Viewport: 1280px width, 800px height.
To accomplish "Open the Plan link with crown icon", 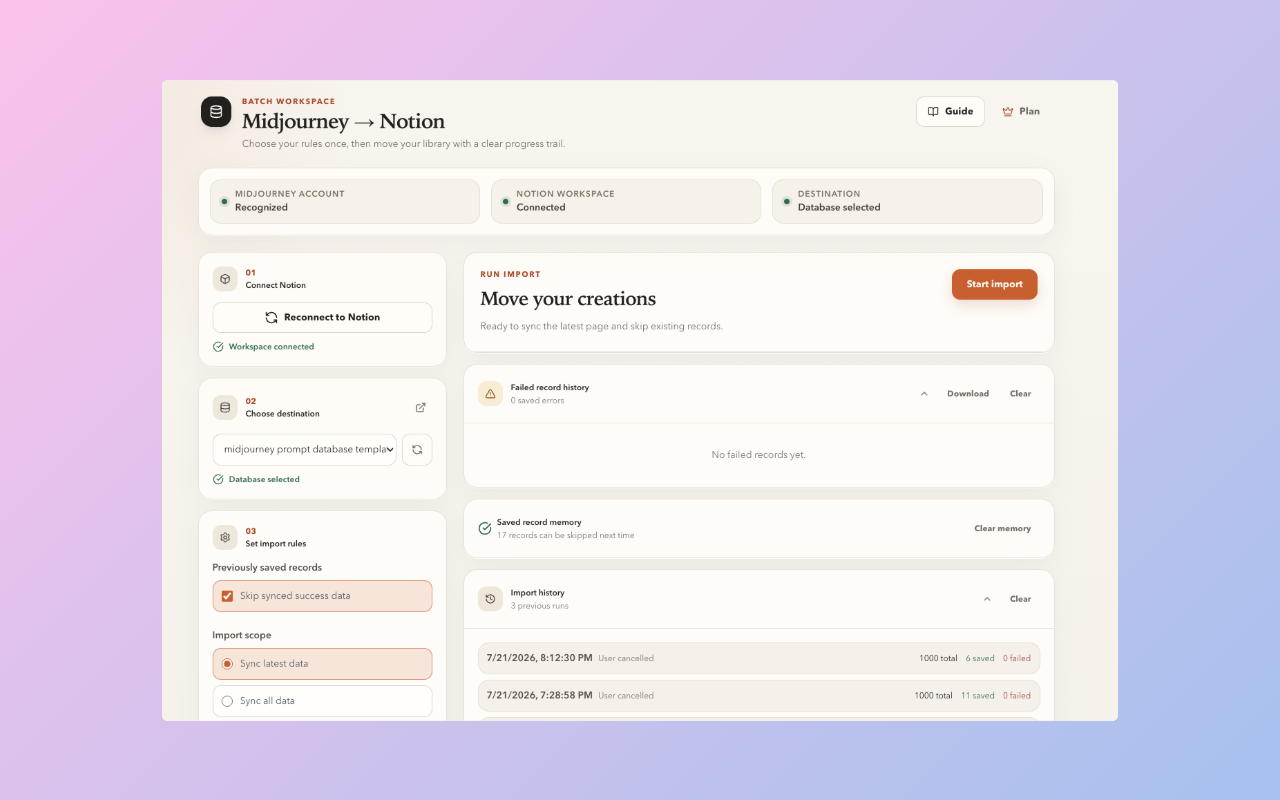I will pos(1021,111).
